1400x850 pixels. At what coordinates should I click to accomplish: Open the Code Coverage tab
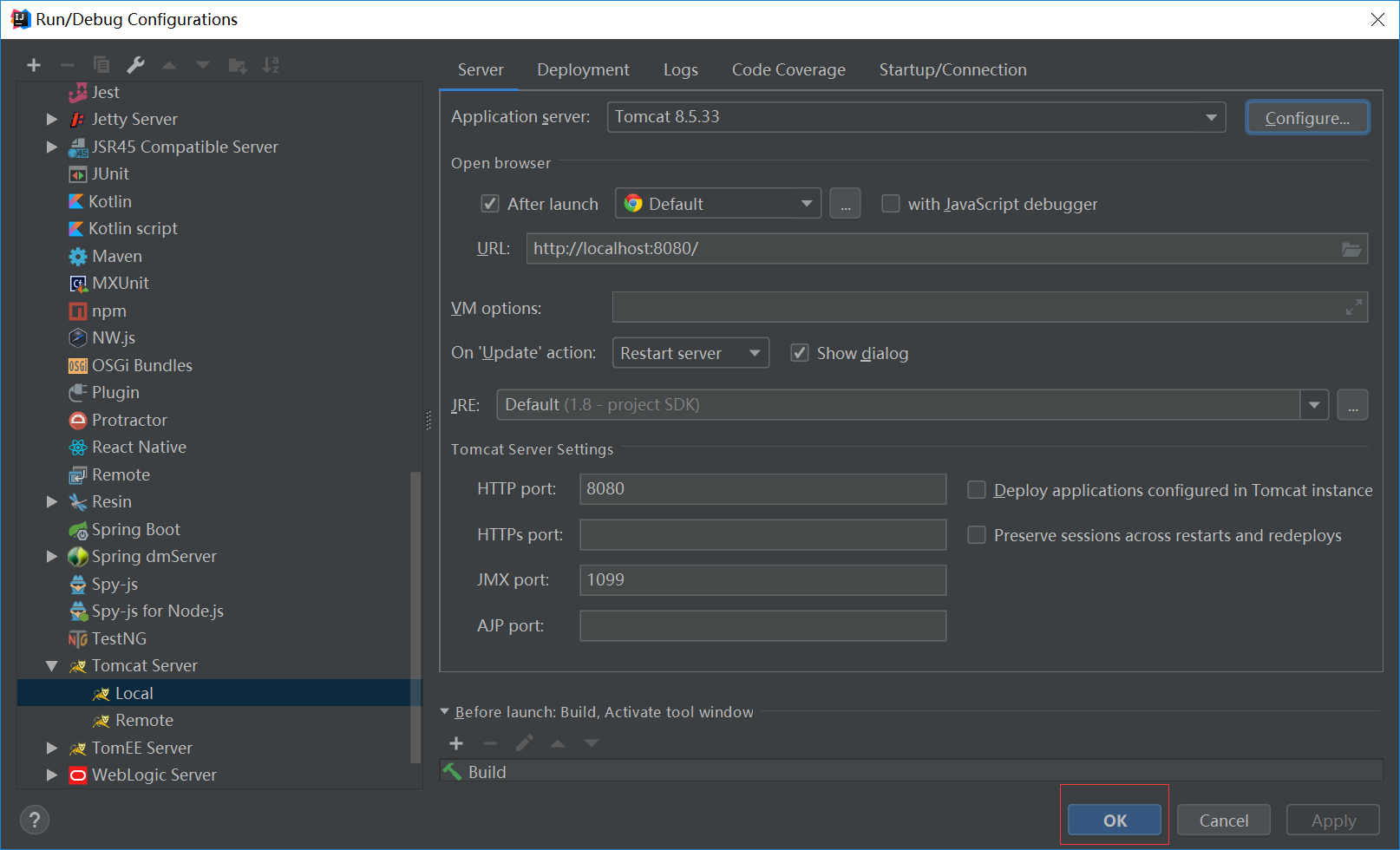click(788, 69)
